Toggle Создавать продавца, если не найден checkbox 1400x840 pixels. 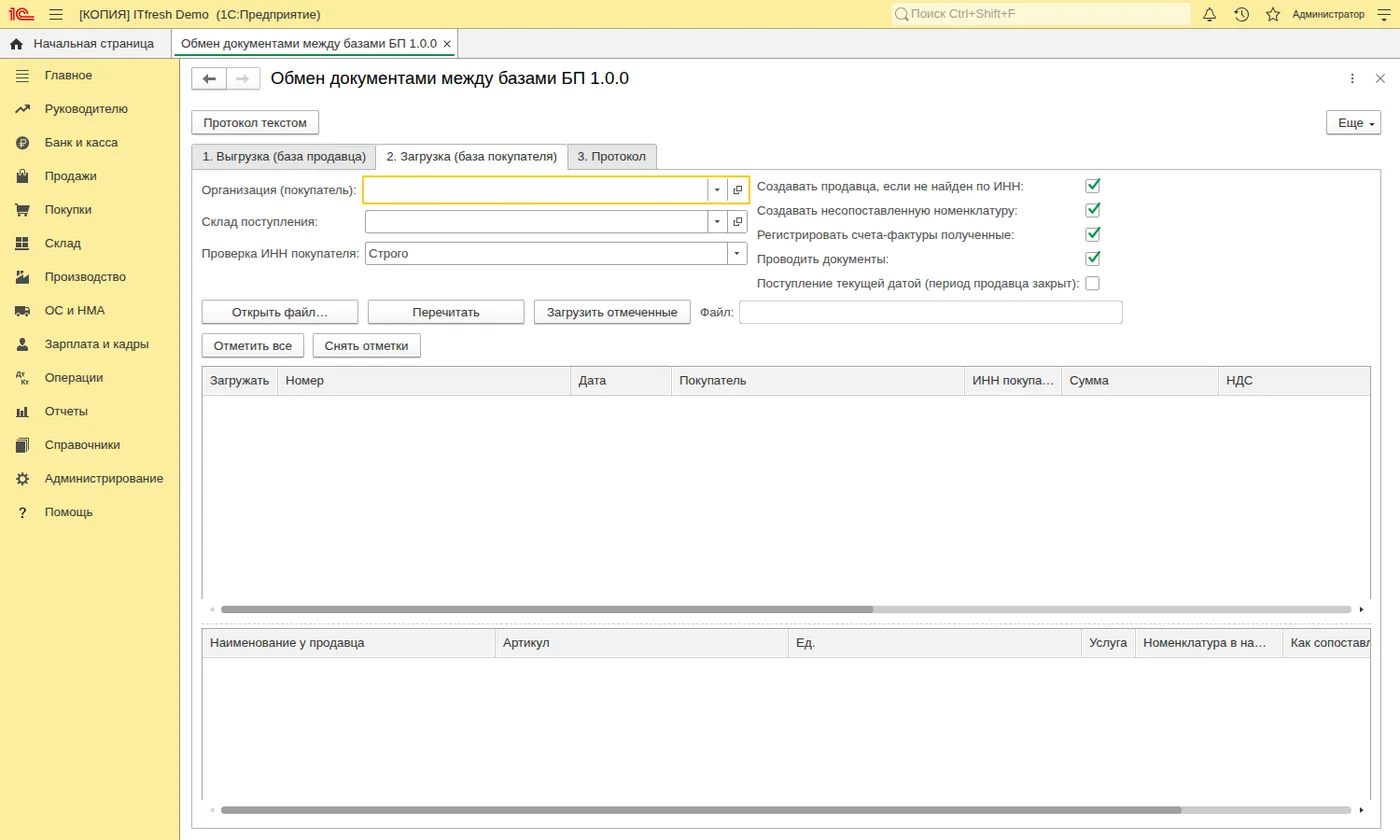[x=1093, y=186]
